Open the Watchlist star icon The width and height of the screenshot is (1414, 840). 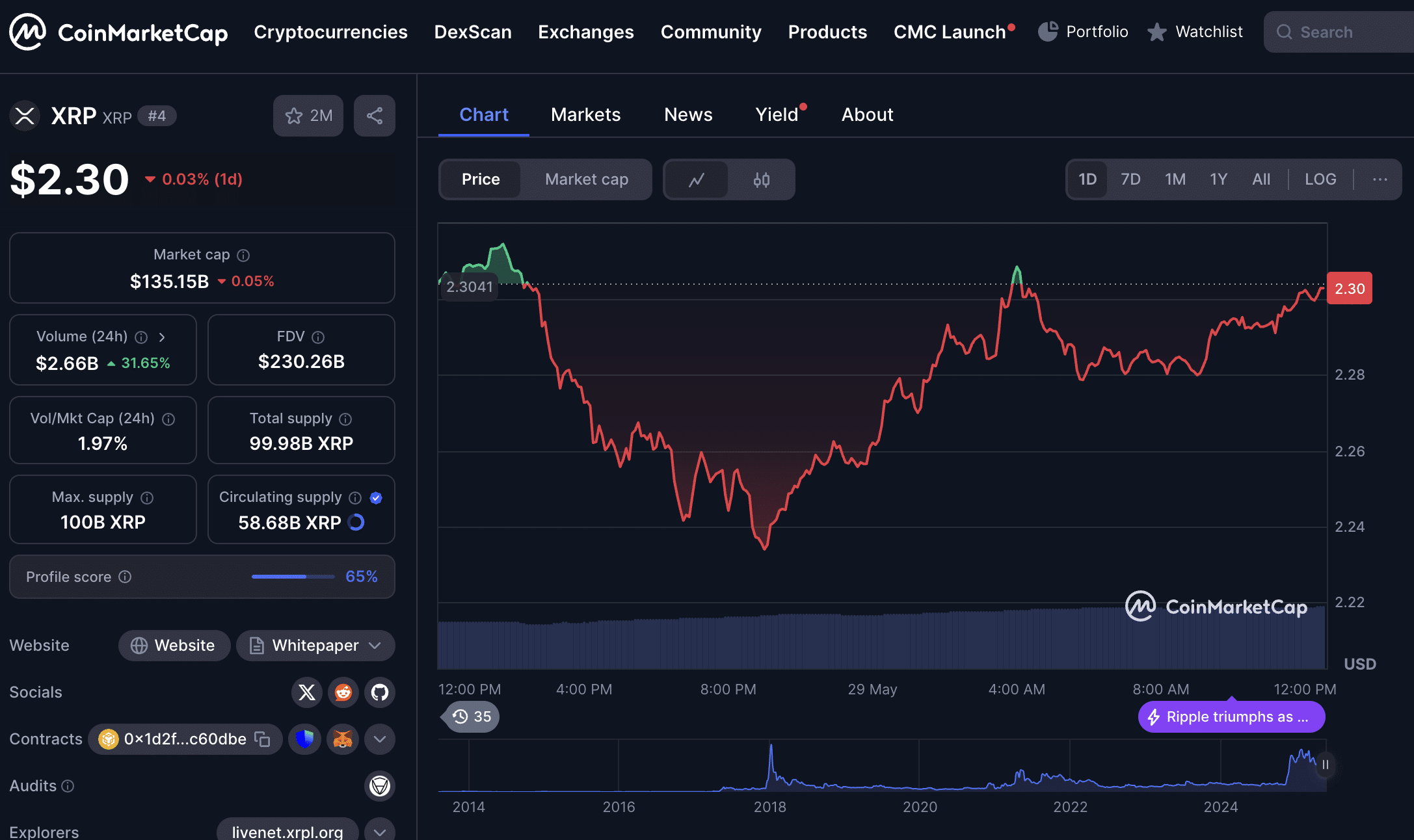coord(1156,31)
